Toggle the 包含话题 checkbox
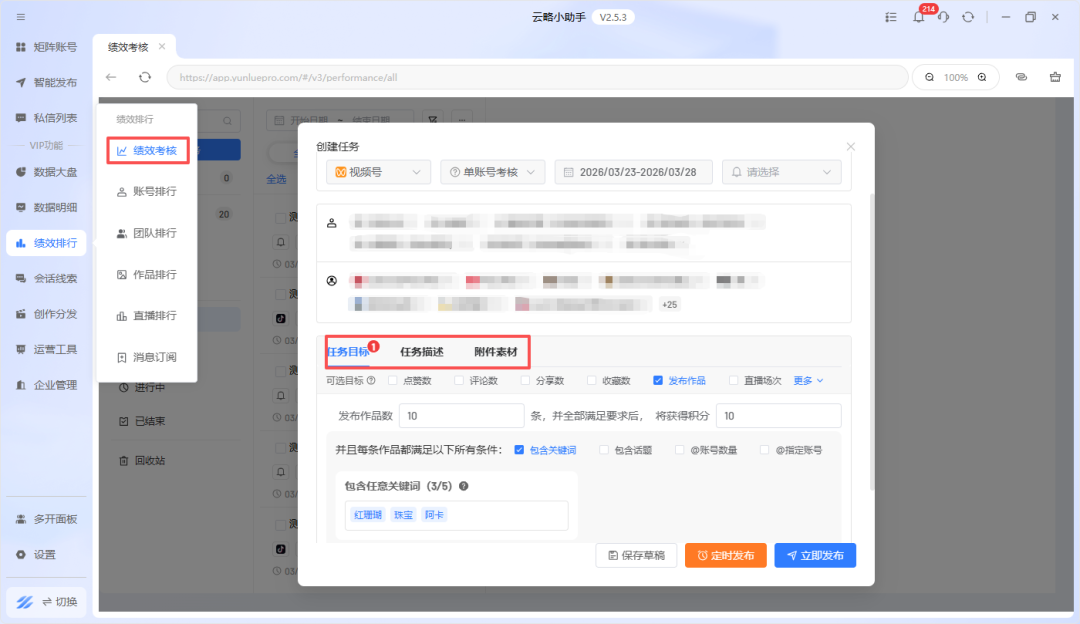The height and width of the screenshot is (624, 1080). click(x=604, y=450)
